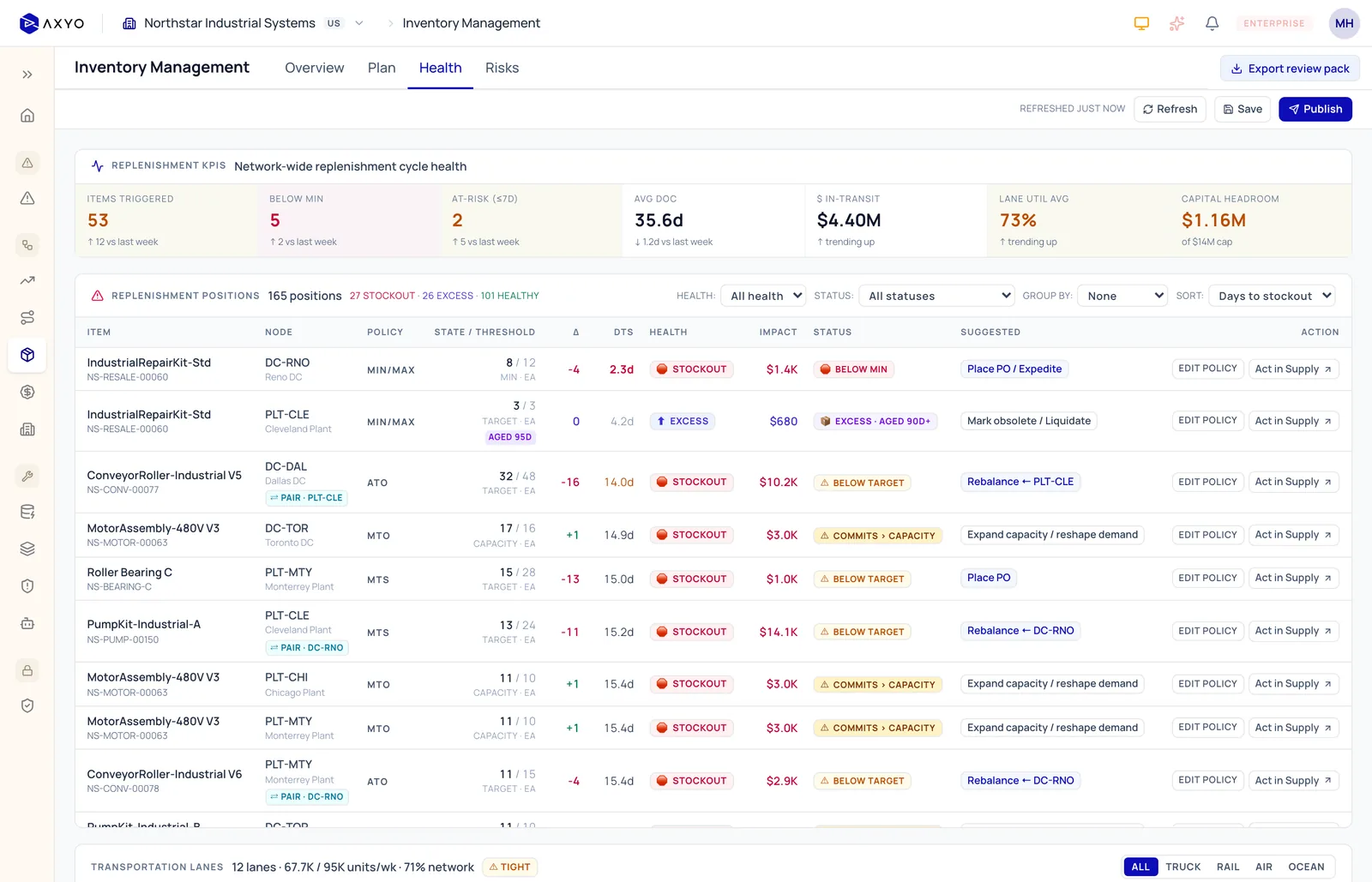
Task: Click EDIT POLICY for the Roller Bearing C row
Action: 1207,579
